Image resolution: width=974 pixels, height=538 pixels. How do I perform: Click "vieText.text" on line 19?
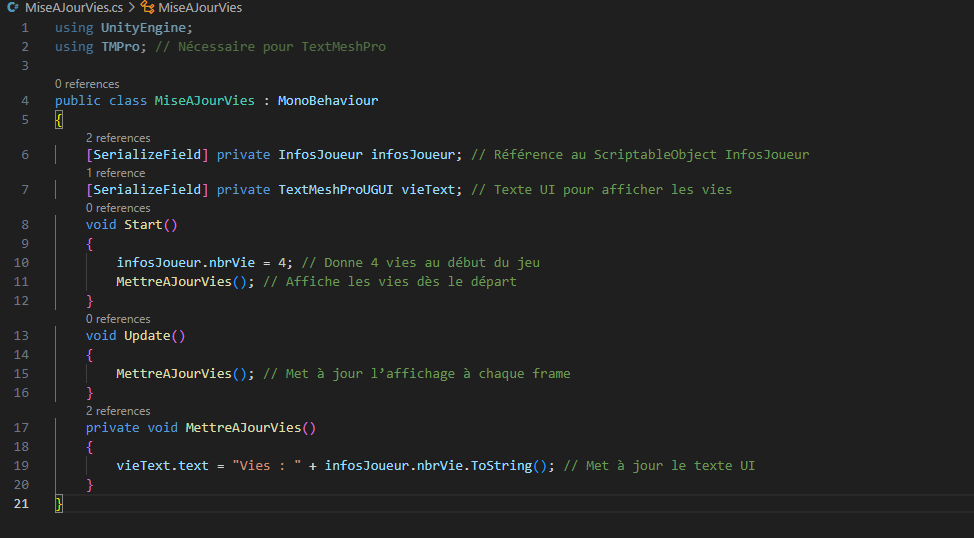point(163,465)
